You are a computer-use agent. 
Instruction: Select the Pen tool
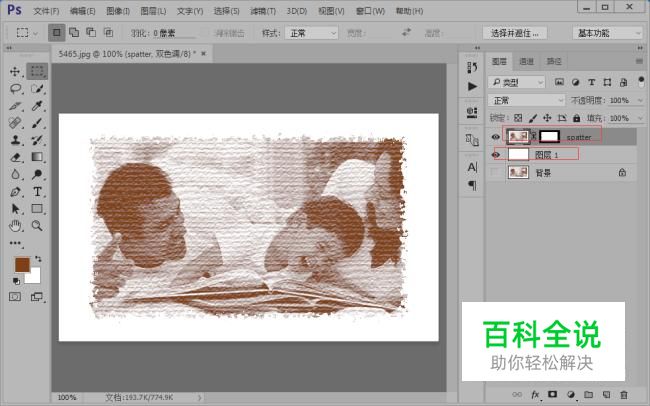point(15,192)
